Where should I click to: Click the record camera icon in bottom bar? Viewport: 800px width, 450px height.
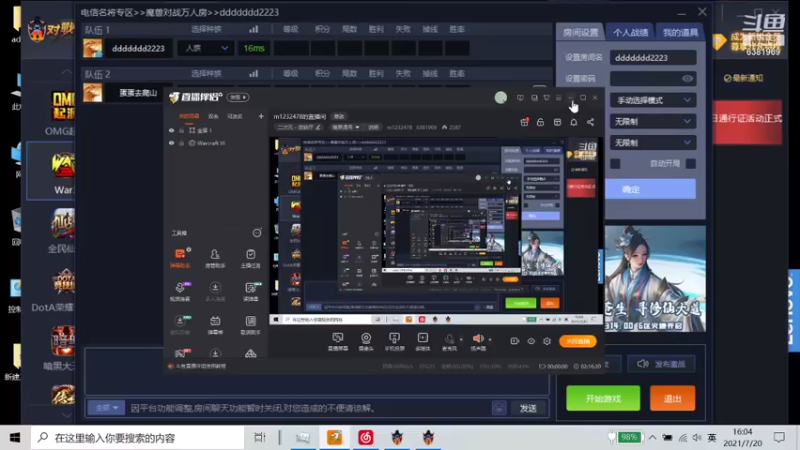click(514, 341)
